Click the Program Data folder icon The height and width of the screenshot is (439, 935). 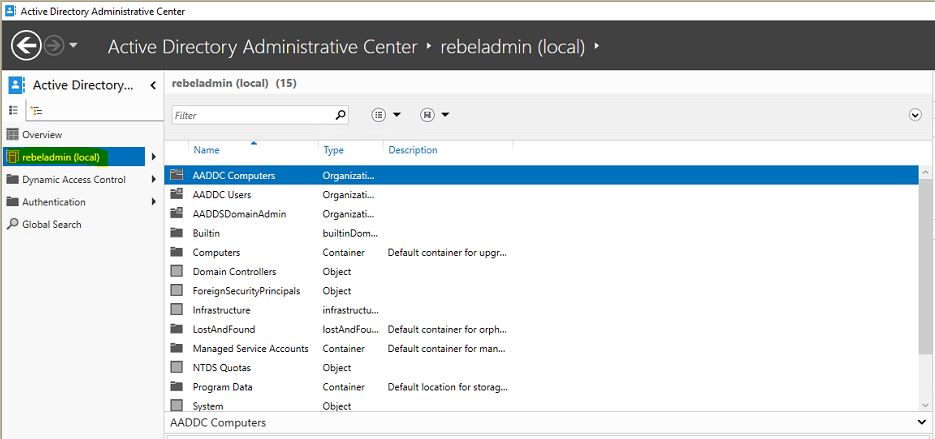[176, 386]
